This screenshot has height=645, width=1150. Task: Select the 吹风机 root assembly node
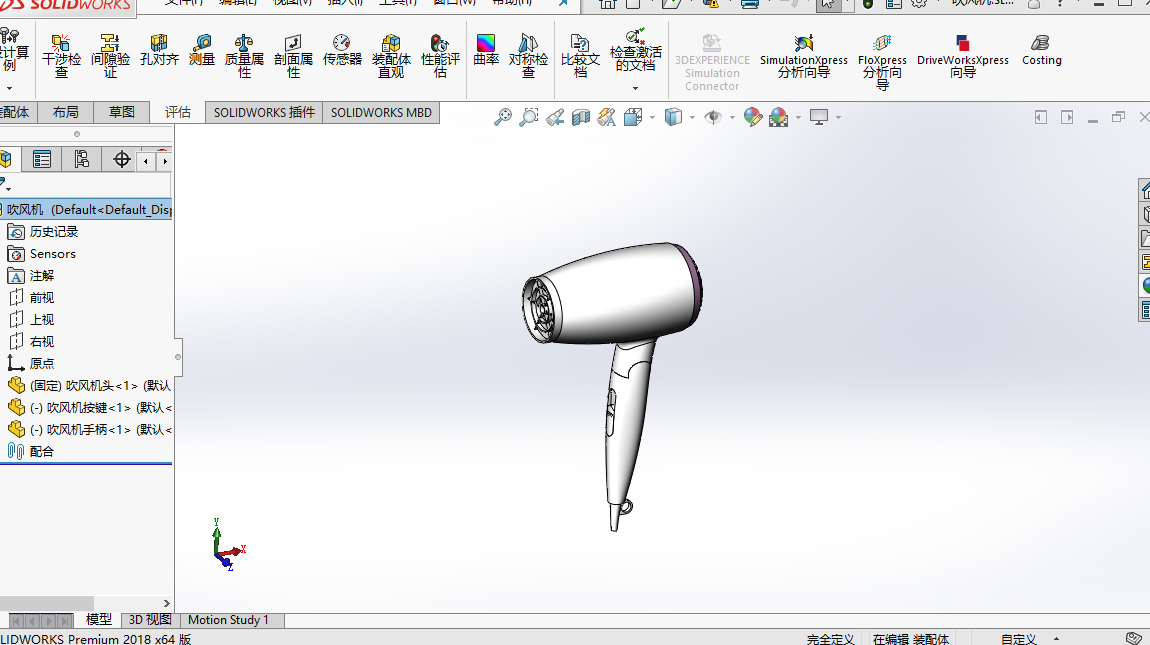coord(87,210)
